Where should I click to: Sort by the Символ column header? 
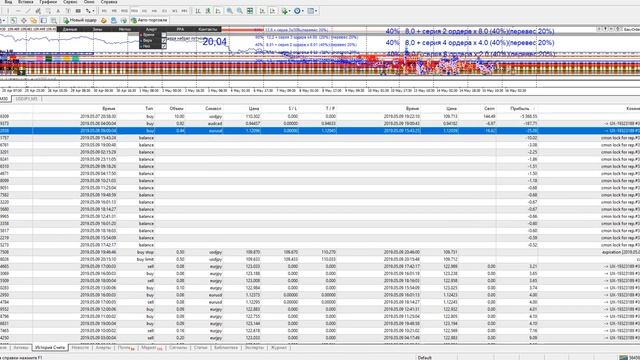213,109
